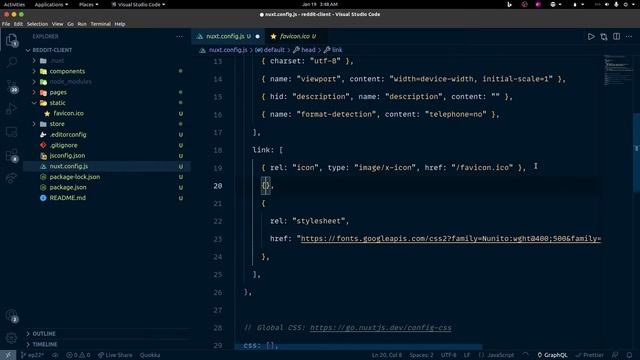Open the .gitignore file

click(x=63, y=145)
